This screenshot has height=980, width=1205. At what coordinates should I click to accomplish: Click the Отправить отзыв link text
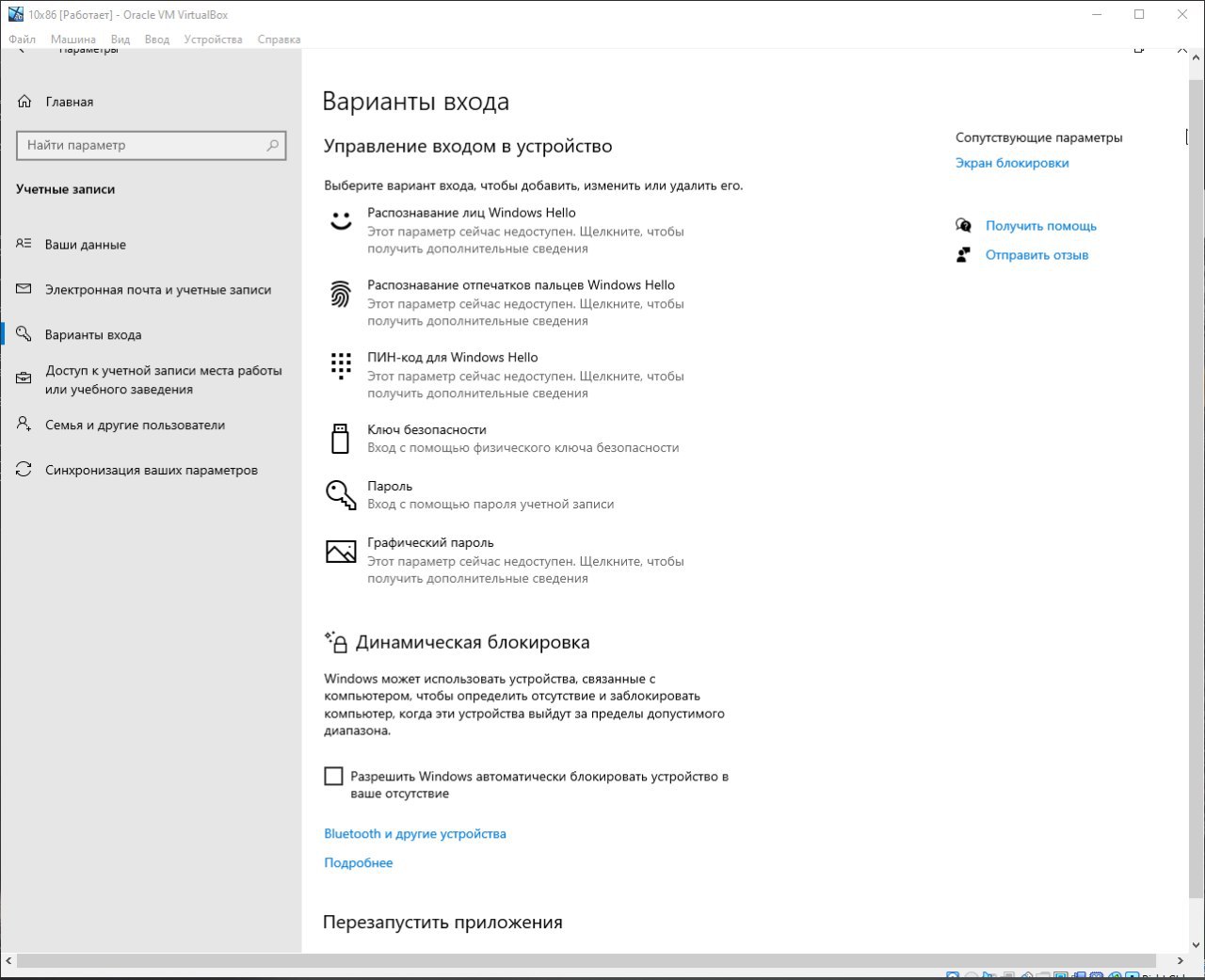click(x=1036, y=255)
